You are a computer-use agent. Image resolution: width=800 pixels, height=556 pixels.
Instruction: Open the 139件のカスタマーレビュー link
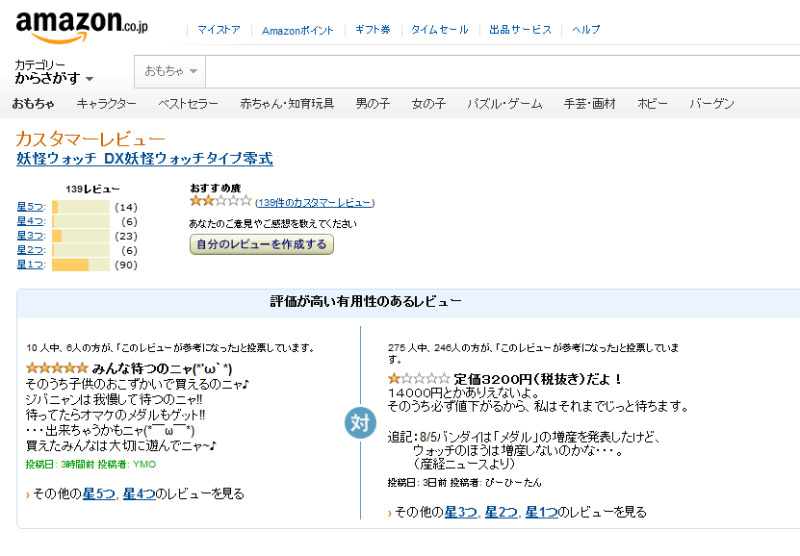point(314,202)
